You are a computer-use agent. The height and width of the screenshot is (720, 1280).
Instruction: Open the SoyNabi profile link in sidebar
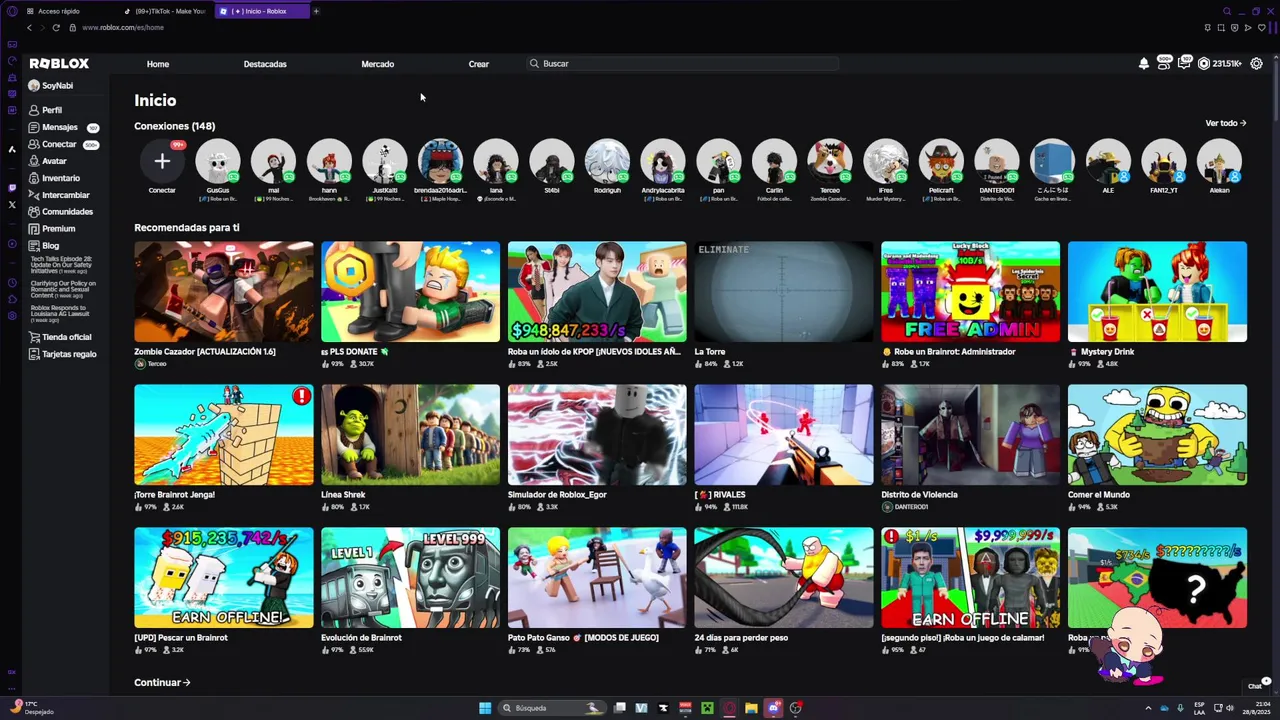point(51,86)
